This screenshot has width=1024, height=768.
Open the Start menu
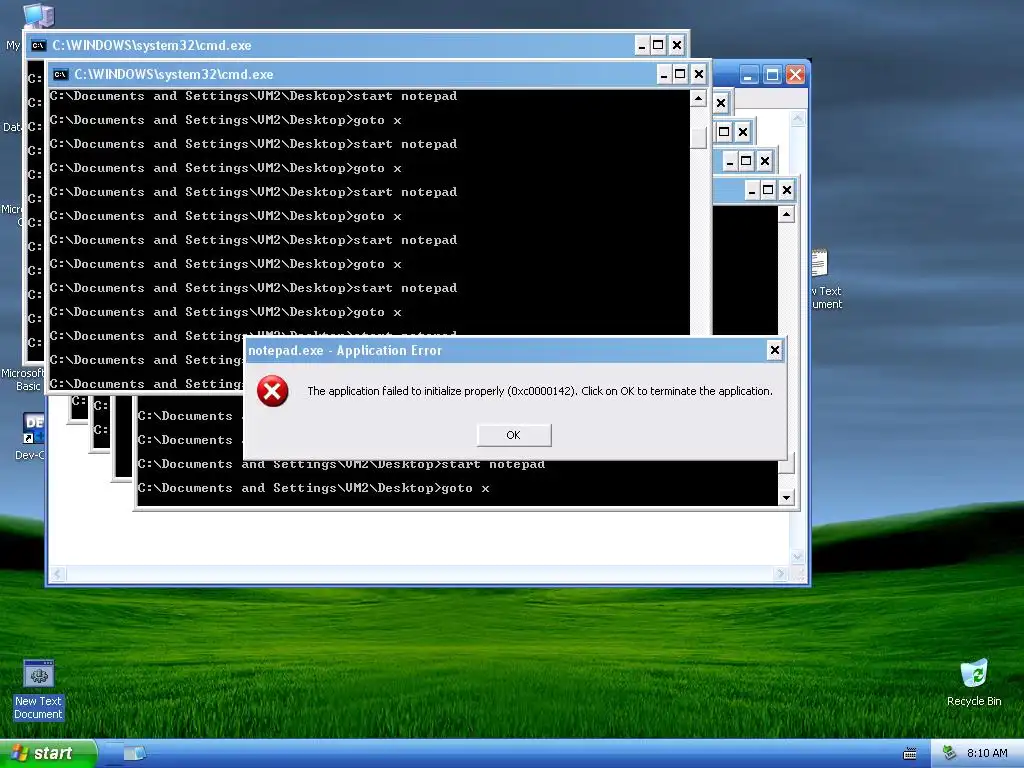[48, 753]
